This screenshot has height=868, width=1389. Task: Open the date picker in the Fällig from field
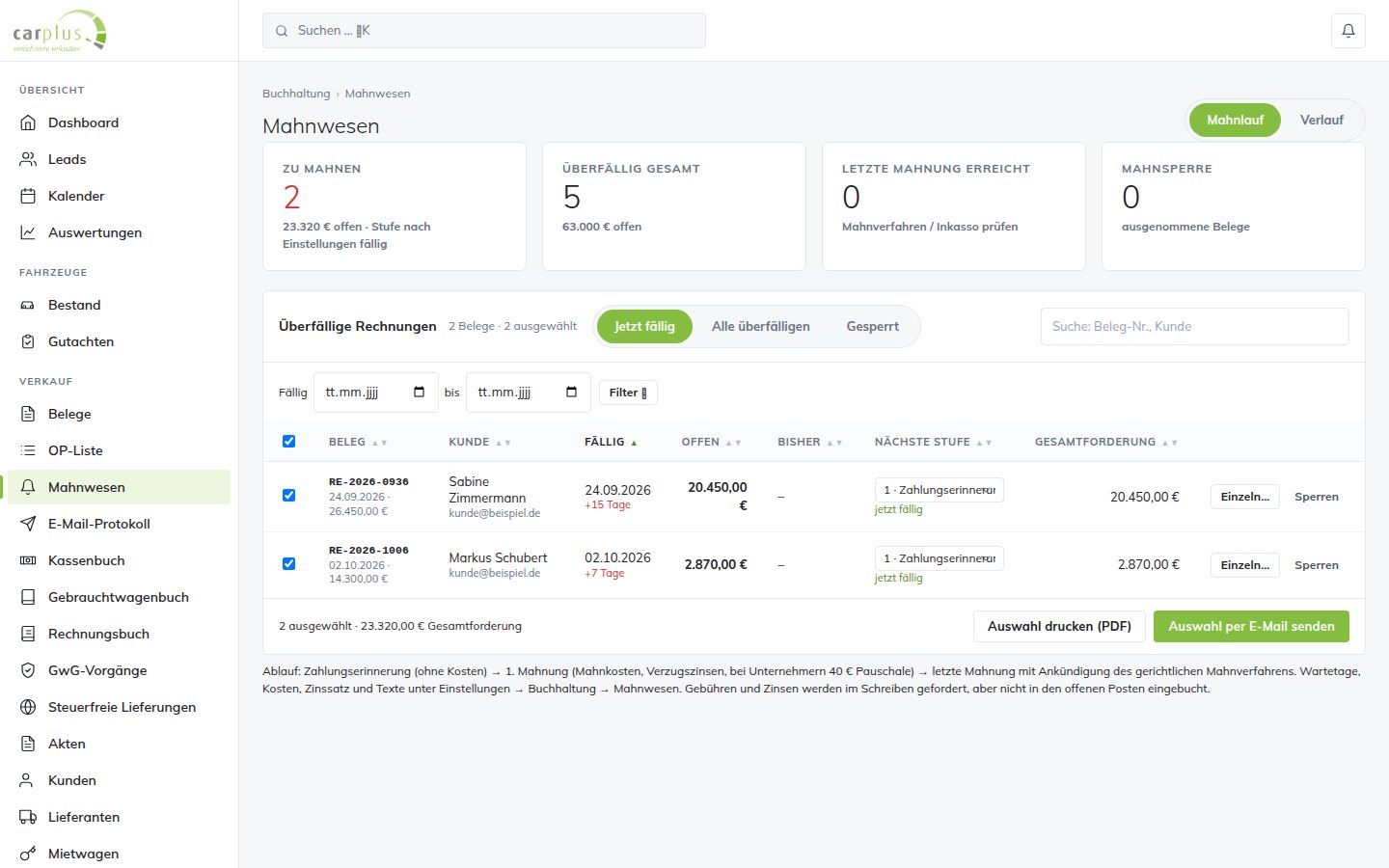coord(419,393)
